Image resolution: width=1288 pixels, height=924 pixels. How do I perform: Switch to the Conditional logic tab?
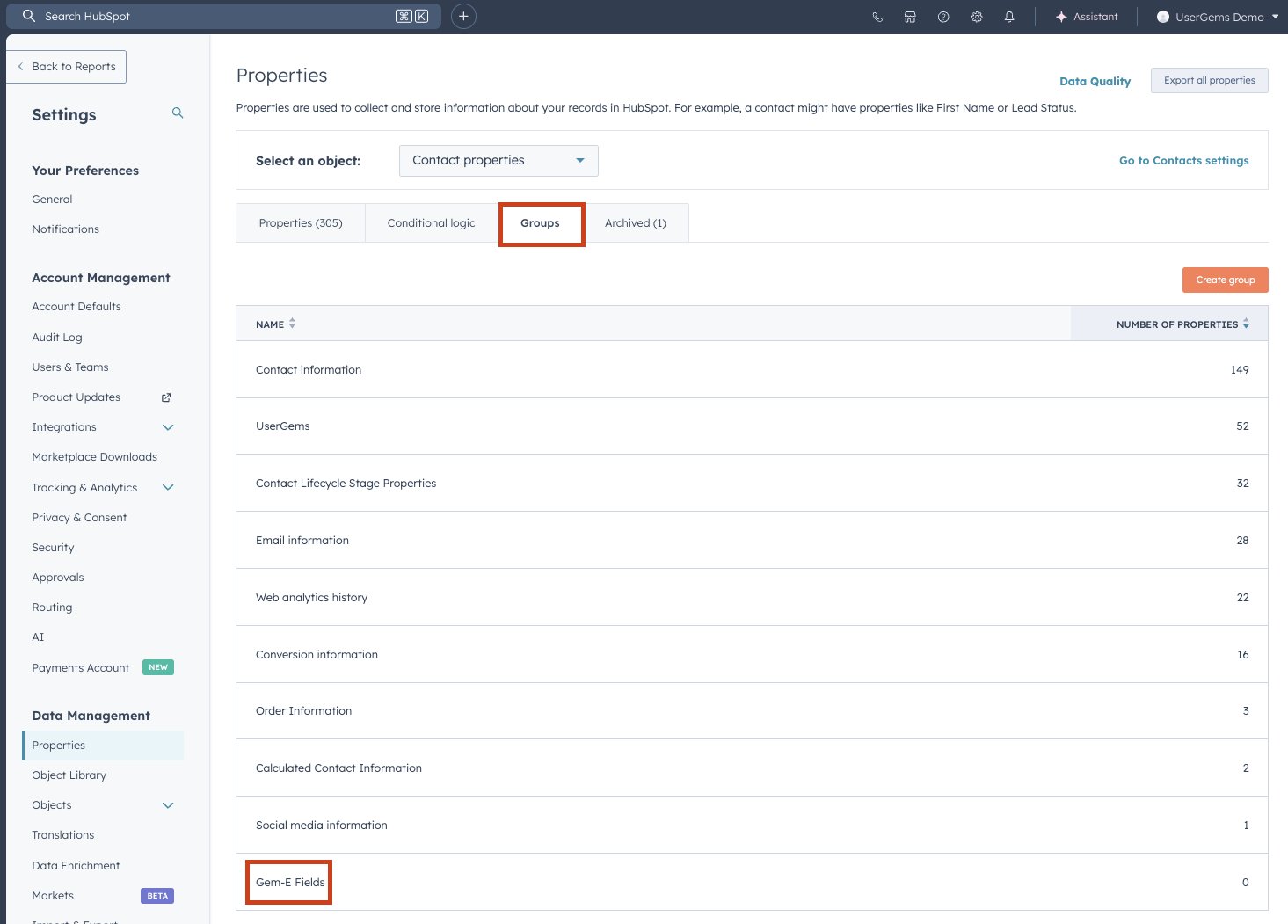pyautogui.click(x=432, y=223)
